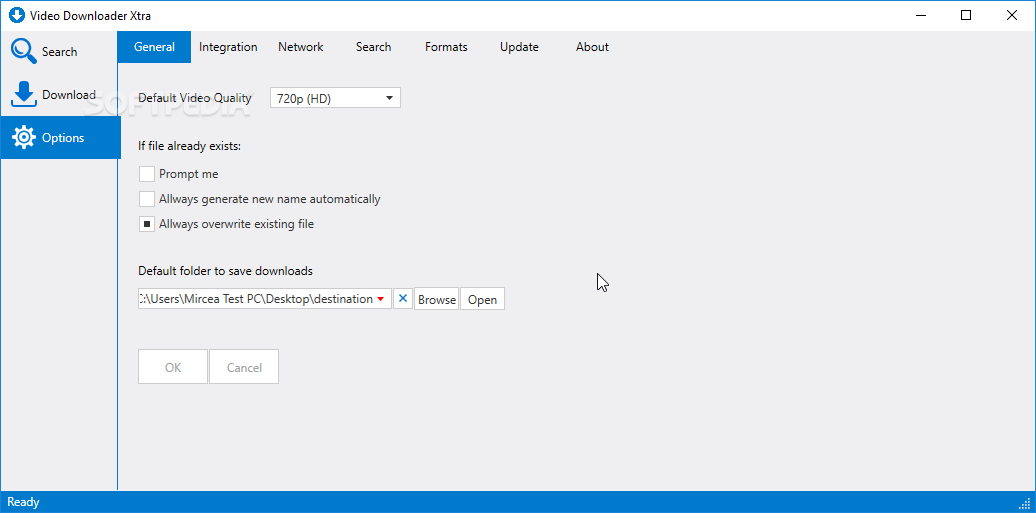Open the Search section magnifier icon
1036x513 pixels.
[24, 52]
